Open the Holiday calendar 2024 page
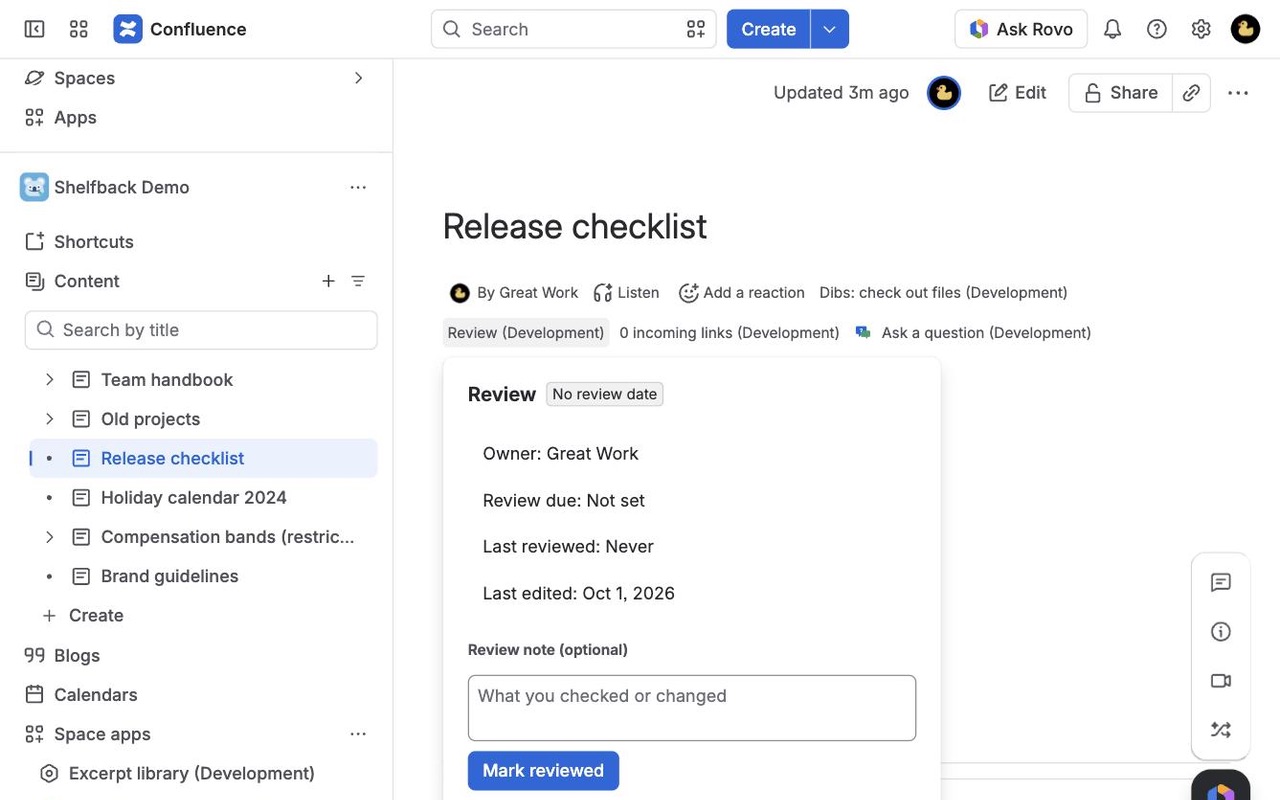The image size is (1280, 800). coord(194,498)
